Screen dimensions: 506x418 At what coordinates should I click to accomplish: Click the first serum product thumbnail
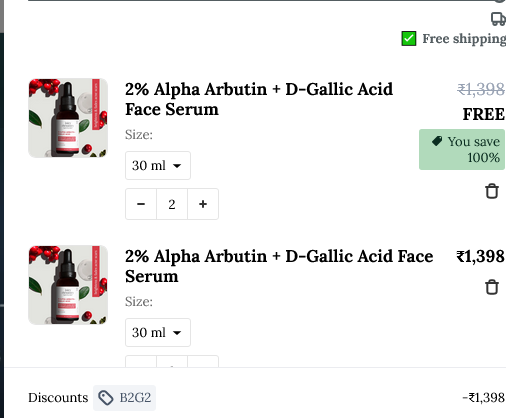[68, 118]
